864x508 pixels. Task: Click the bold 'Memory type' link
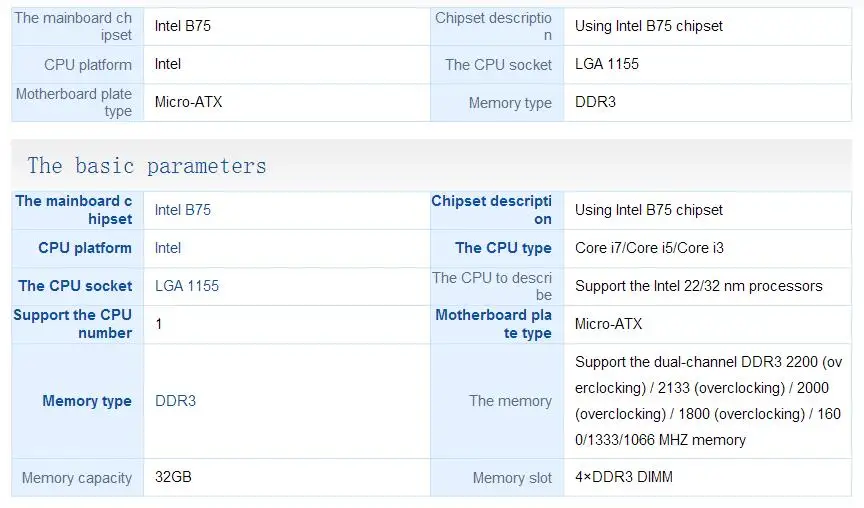[87, 401]
